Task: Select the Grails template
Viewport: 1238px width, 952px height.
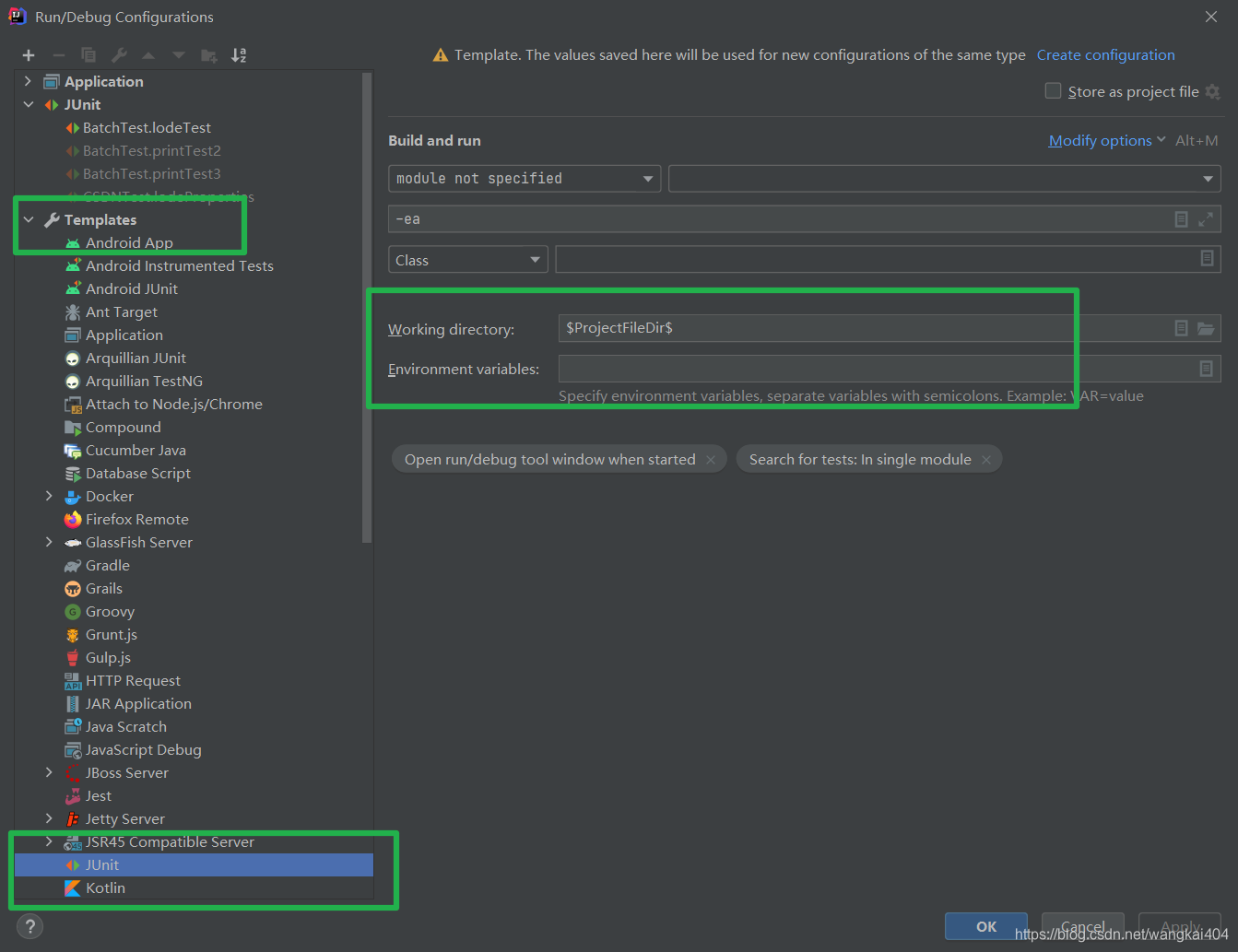Action: 104,588
